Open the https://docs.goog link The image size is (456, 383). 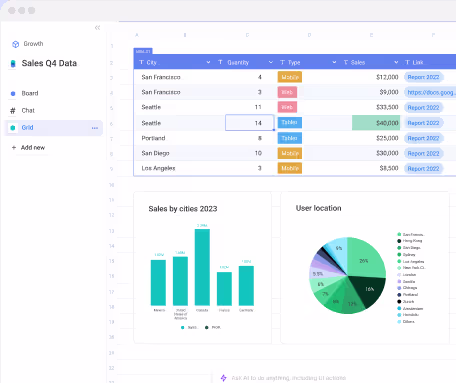coord(430,92)
